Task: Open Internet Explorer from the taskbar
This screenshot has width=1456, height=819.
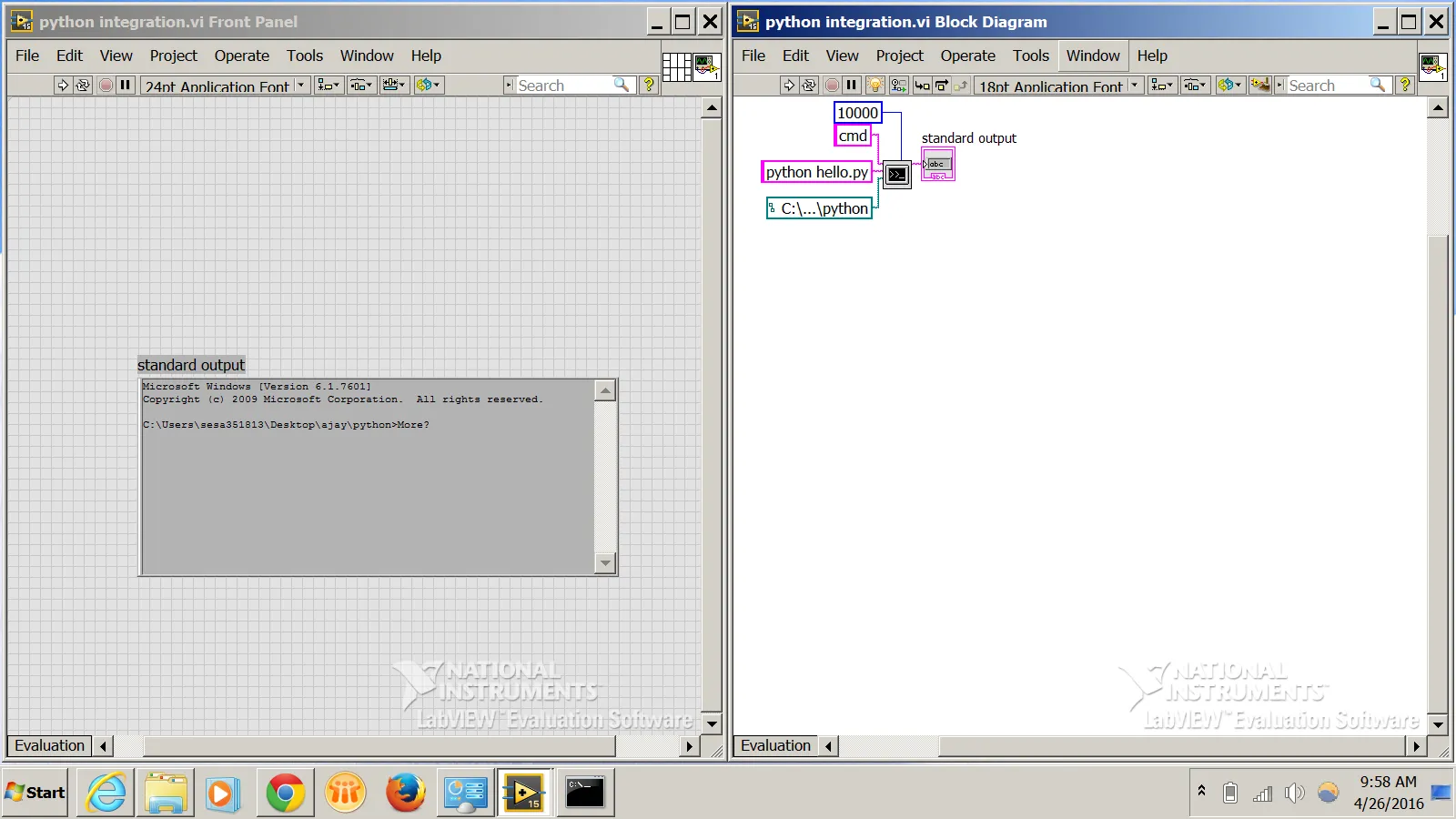Action: point(106,793)
